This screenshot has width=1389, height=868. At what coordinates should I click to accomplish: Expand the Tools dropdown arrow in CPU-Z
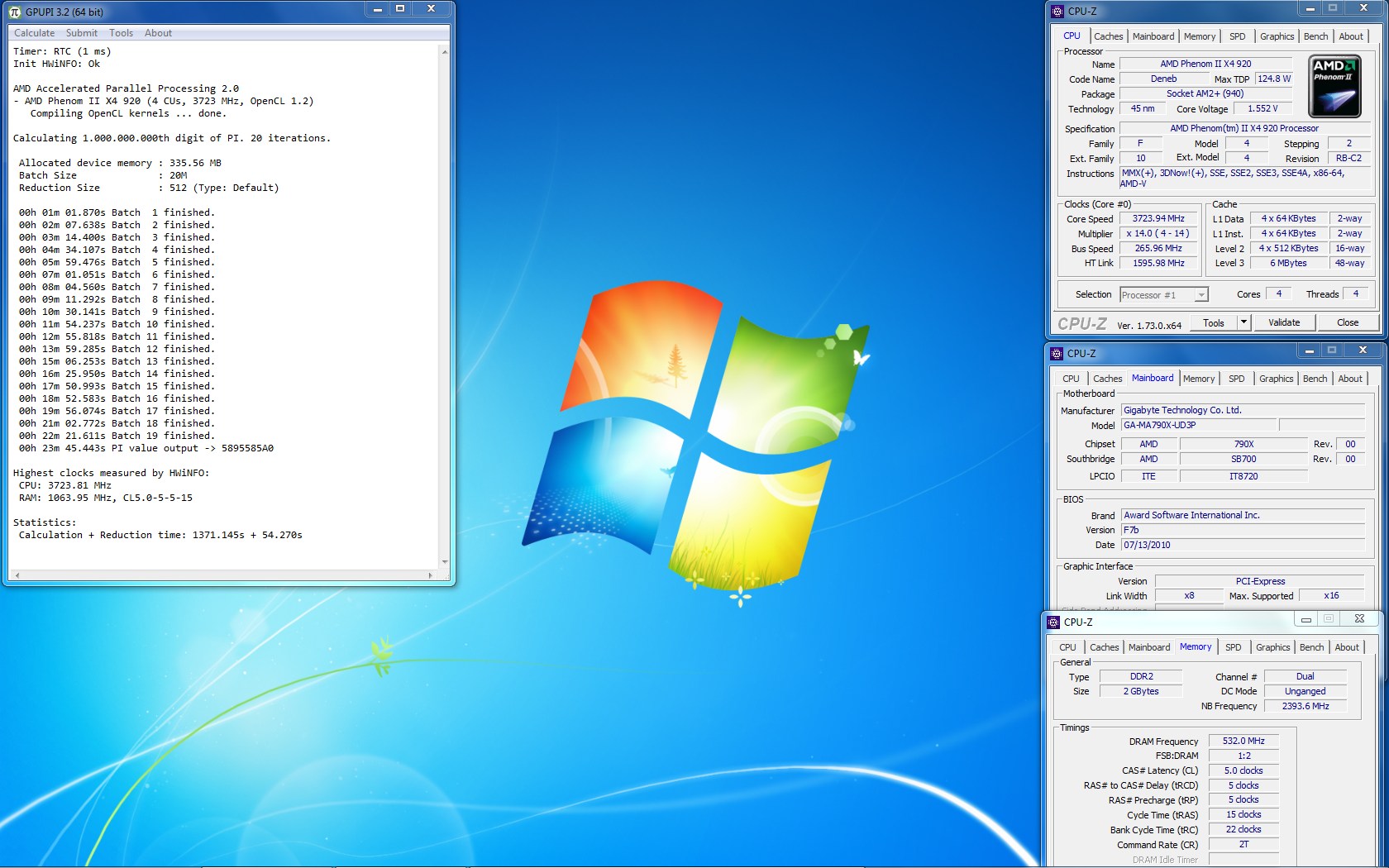[1243, 323]
